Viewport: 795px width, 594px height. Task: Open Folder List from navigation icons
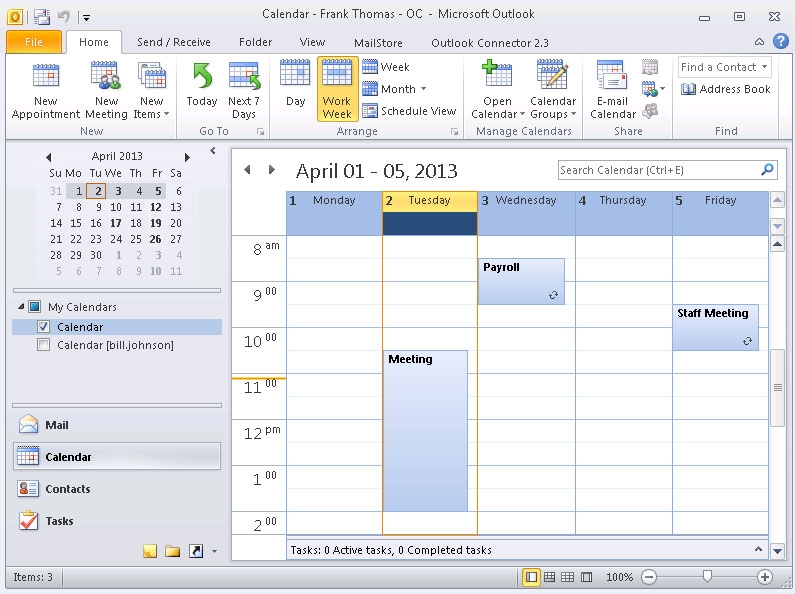point(172,551)
